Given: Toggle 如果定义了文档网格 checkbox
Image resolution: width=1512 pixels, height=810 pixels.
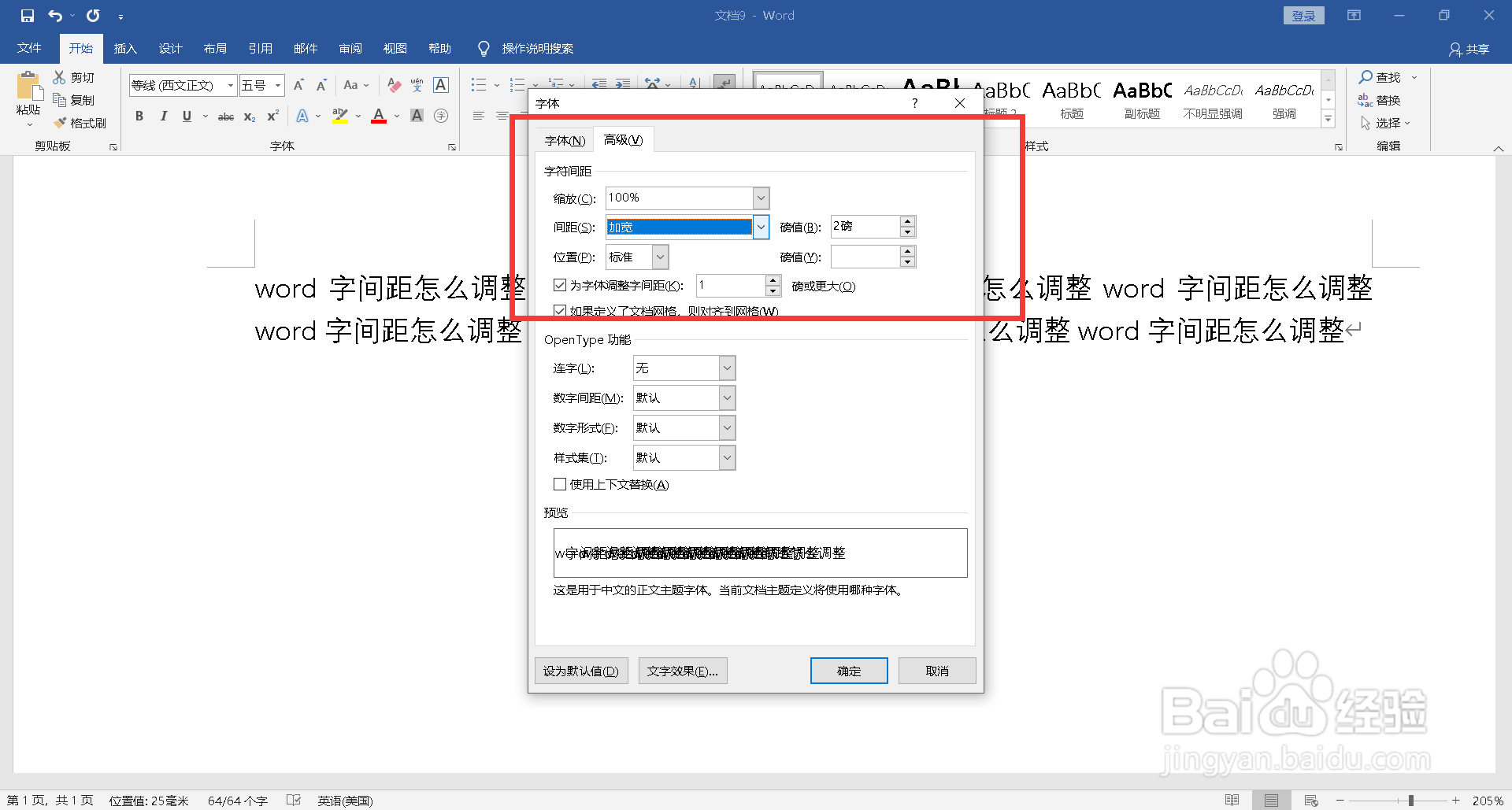Looking at the screenshot, I should pyautogui.click(x=560, y=311).
